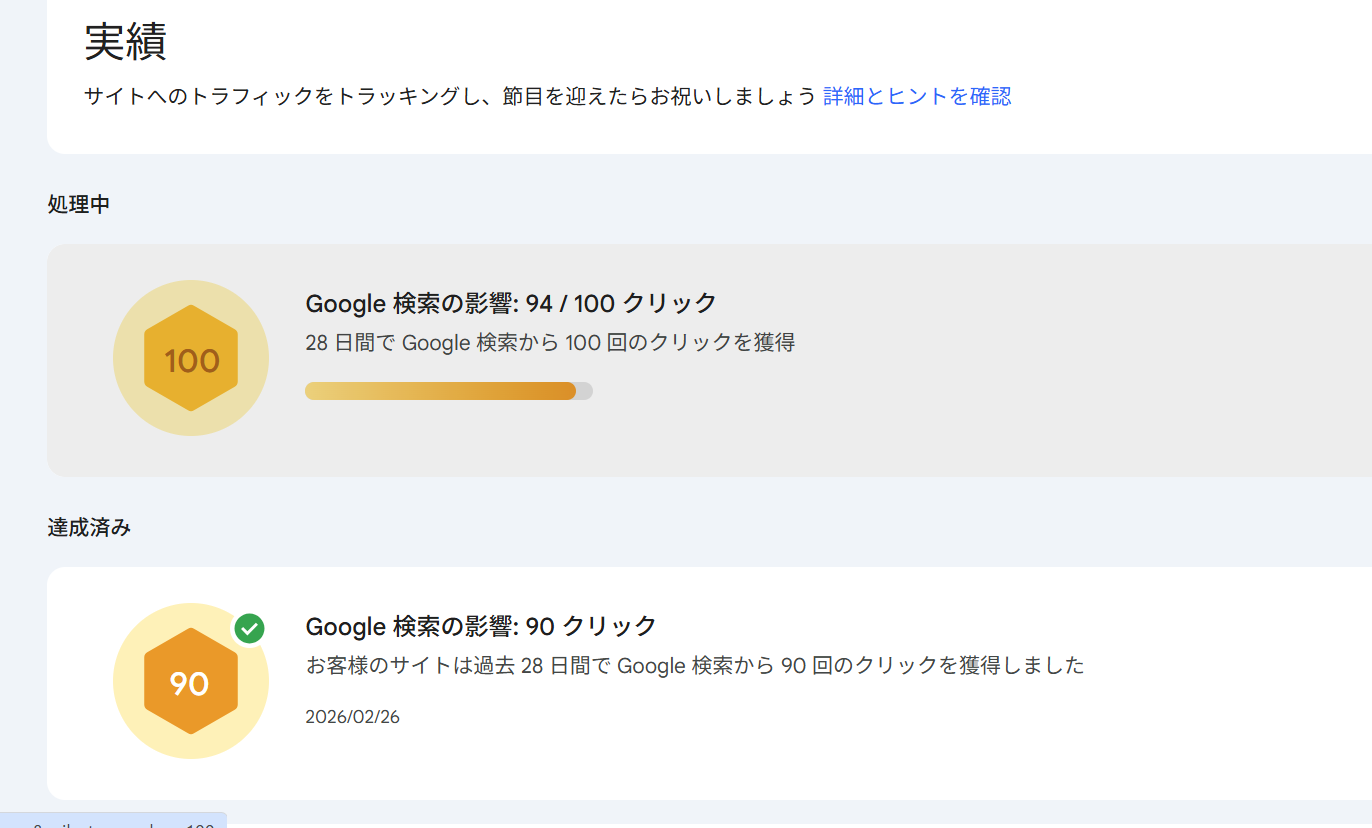This screenshot has width=1372, height=828.
Task: Click the 処理中 section heading
Action: coord(79,204)
